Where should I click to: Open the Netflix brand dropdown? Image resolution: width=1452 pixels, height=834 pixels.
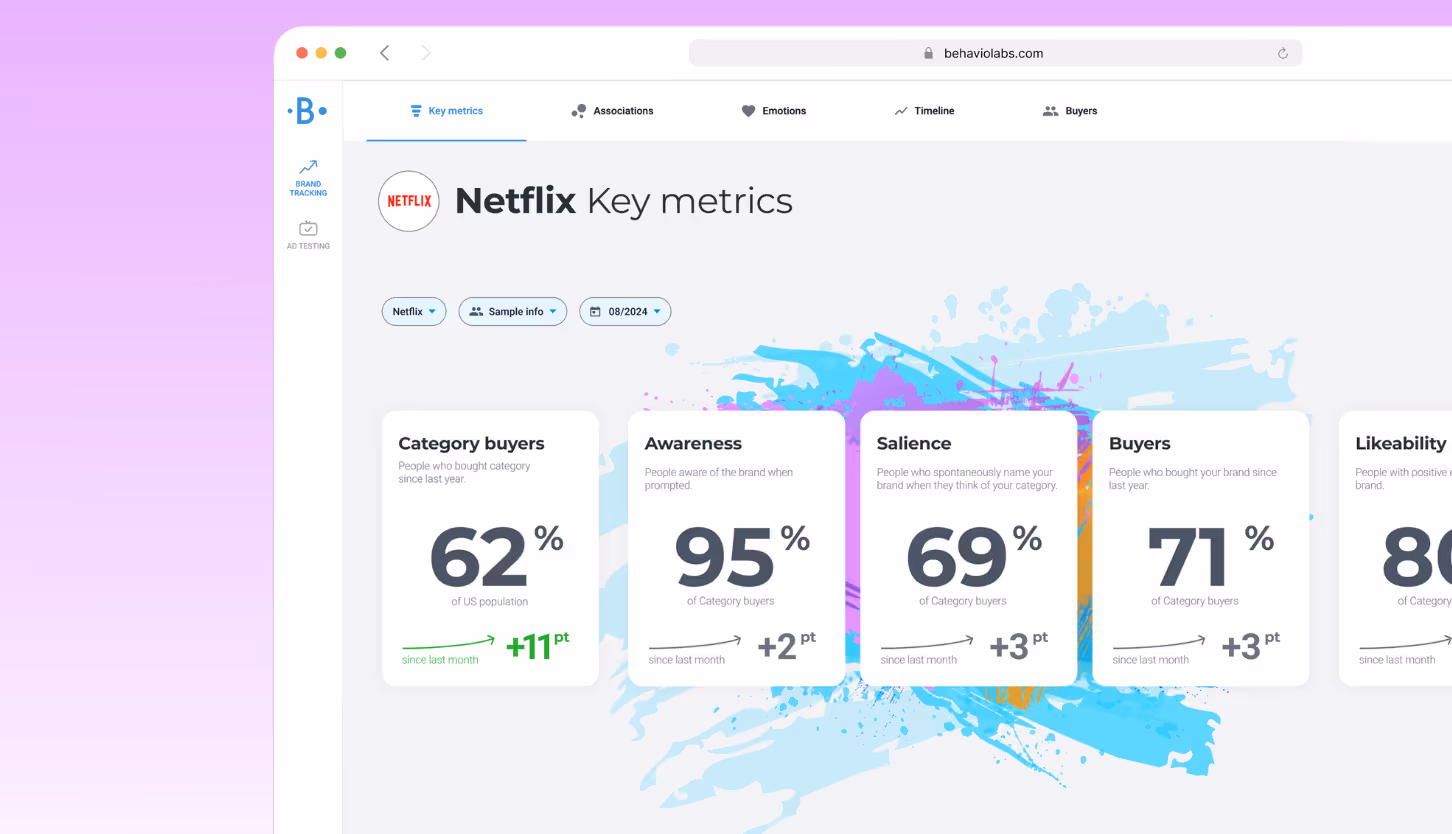pos(414,312)
